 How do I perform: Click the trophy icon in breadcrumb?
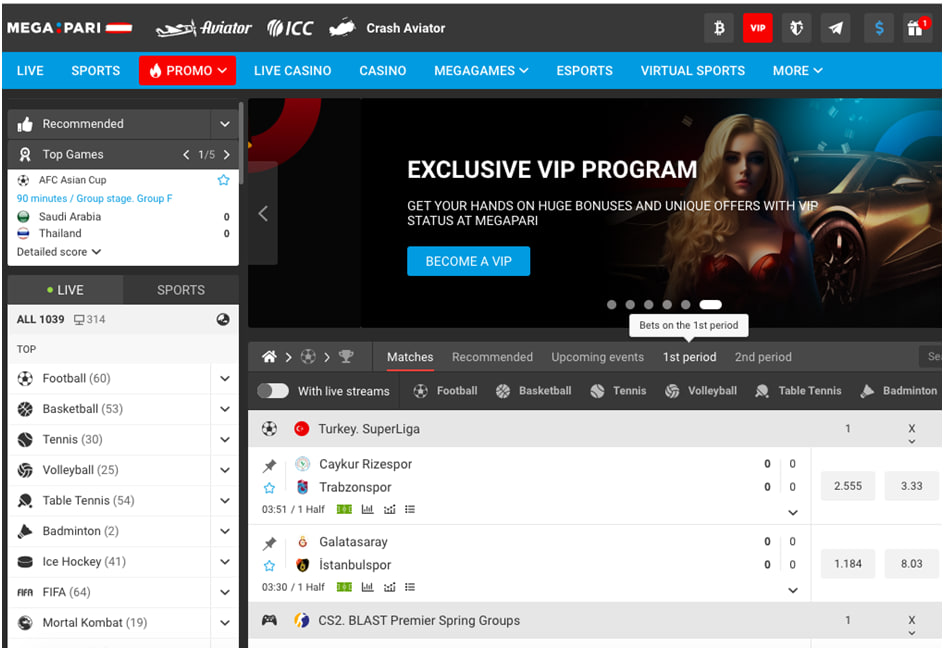[346, 357]
